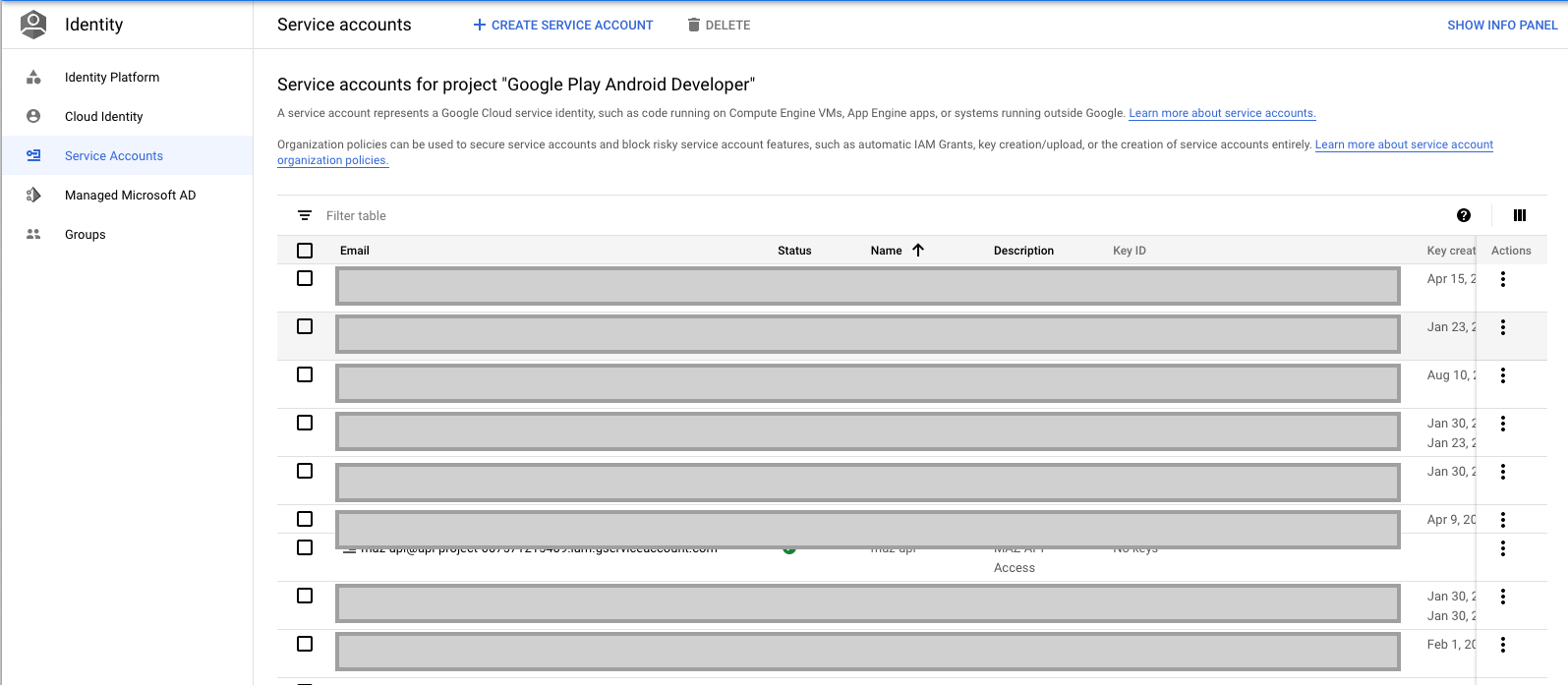Select the MAZ API Access row checkbox

[x=305, y=547]
